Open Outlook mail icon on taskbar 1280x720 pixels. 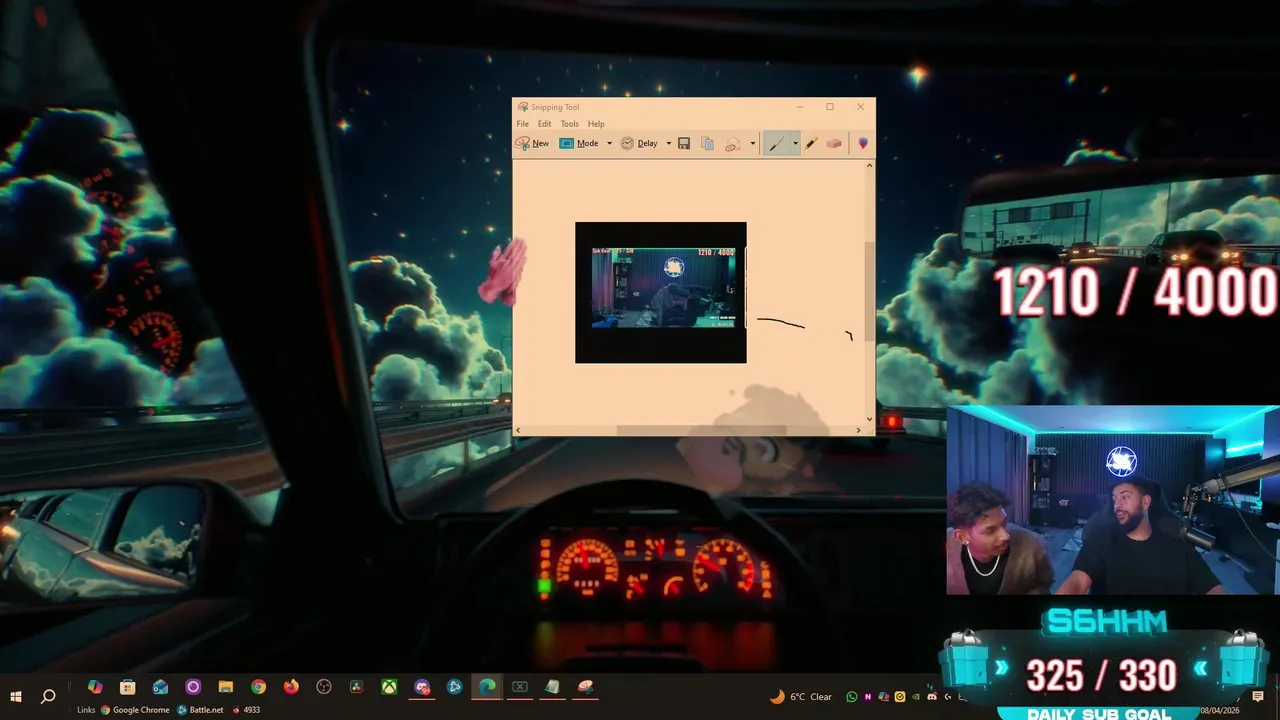click(160, 687)
